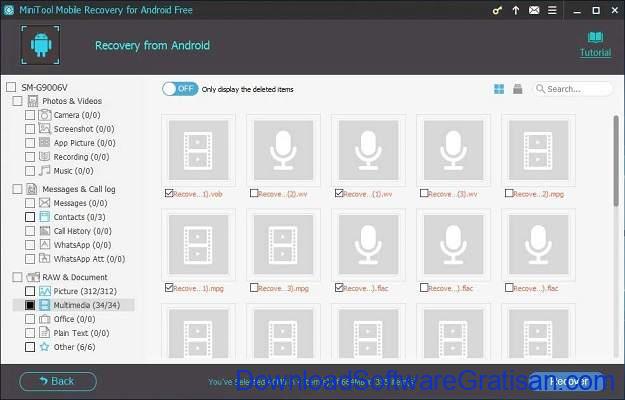This screenshot has height=400, width=625.
Task: Click the Camera category icon
Action: tap(45, 115)
